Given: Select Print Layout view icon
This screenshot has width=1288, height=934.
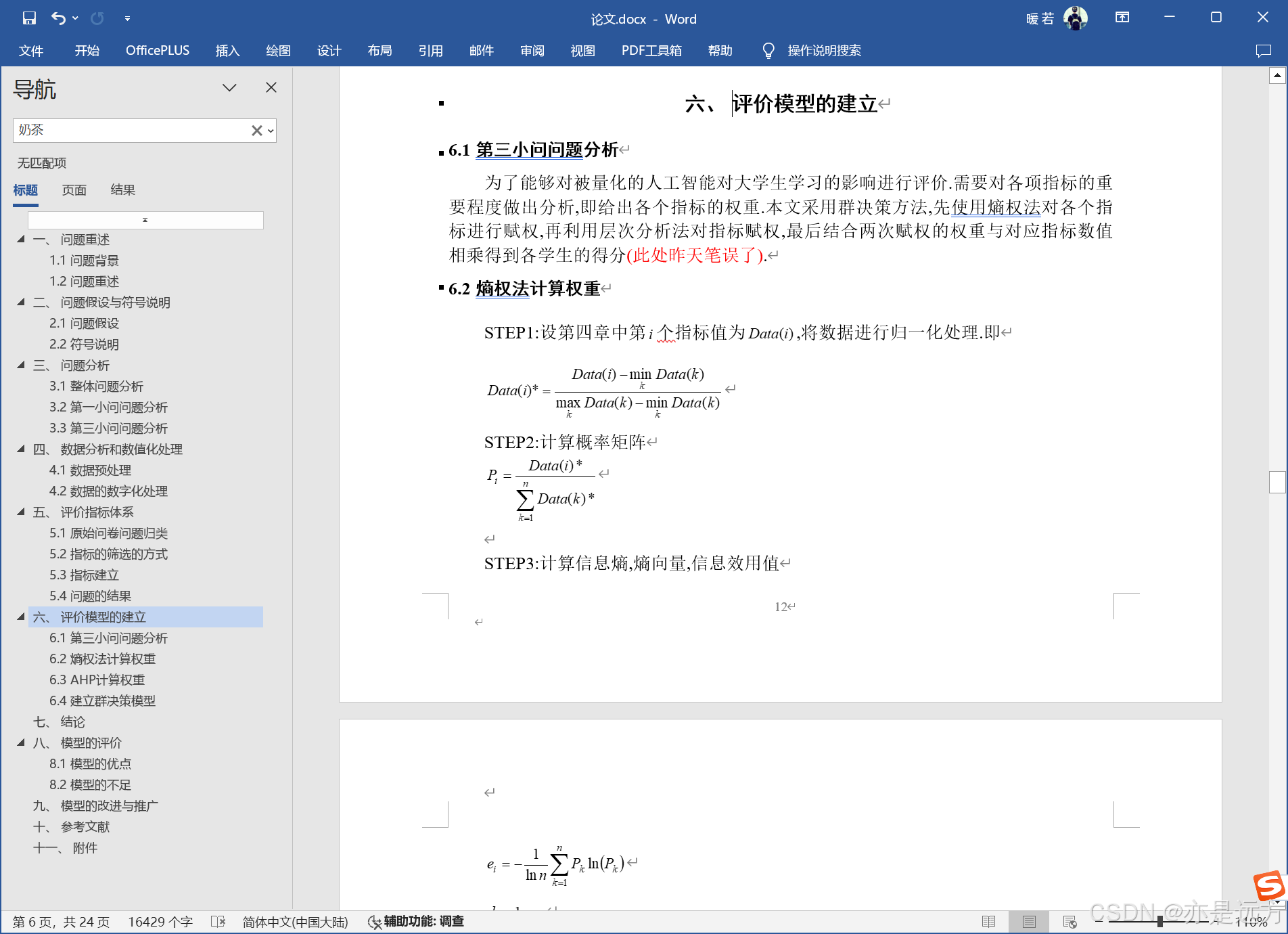Looking at the screenshot, I should click(x=1029, y=922).
